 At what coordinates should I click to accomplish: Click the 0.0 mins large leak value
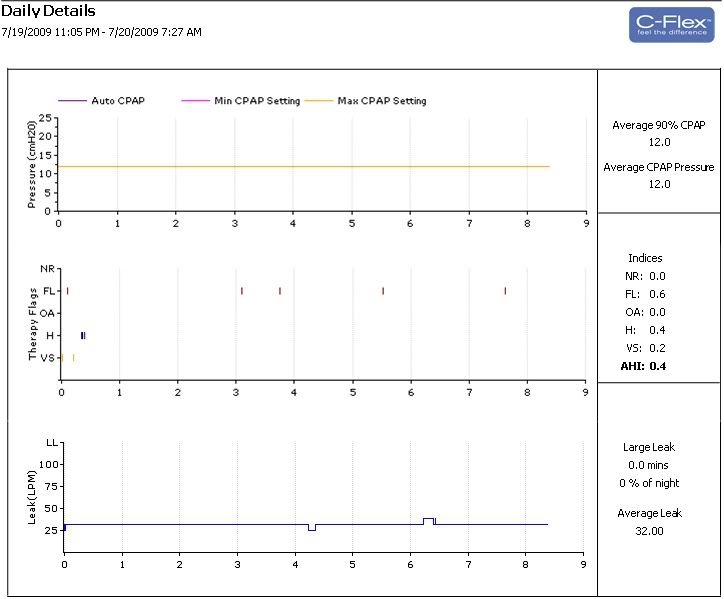coord(648,465)
